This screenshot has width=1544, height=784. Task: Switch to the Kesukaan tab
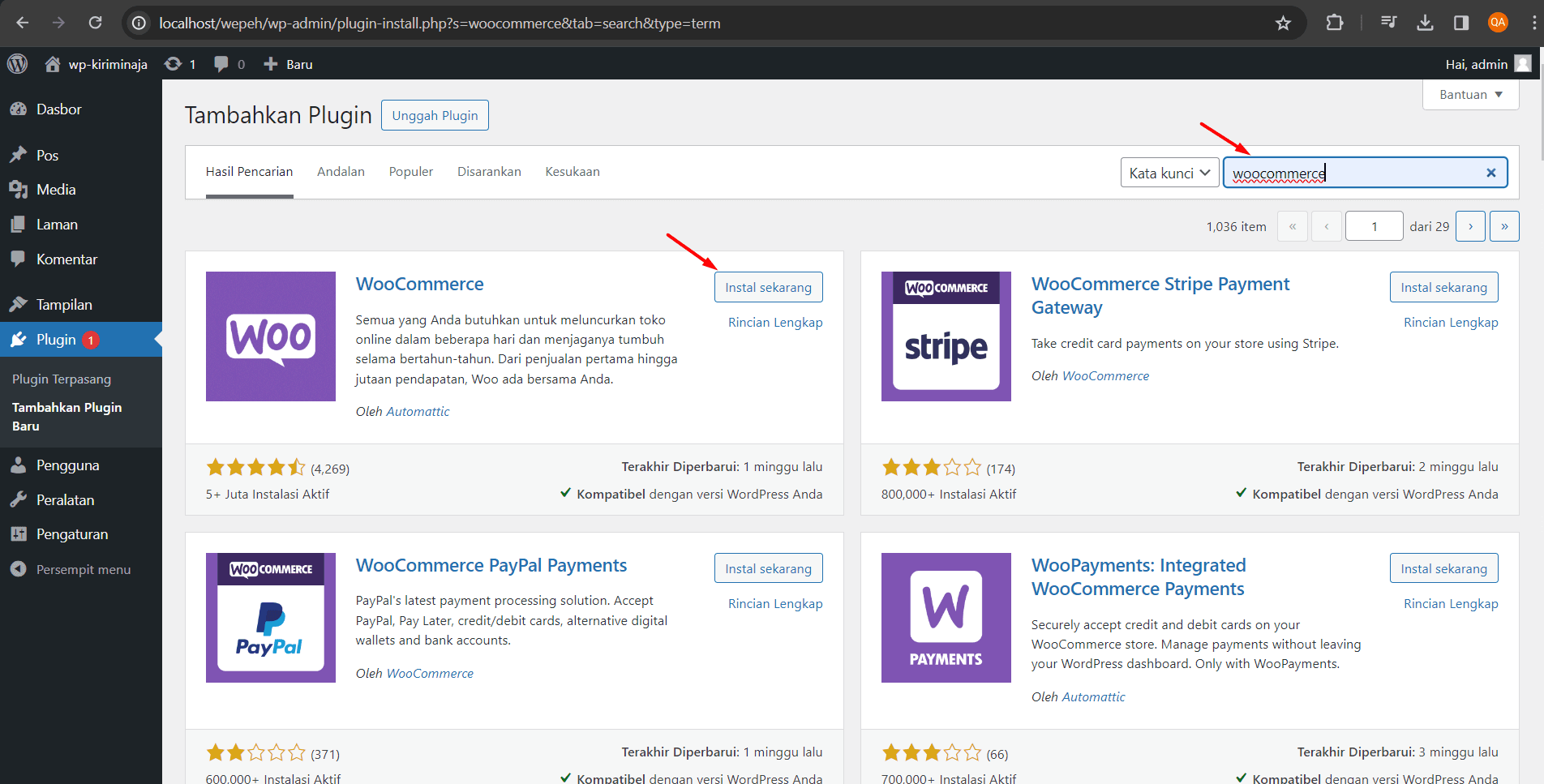[572, 171]
